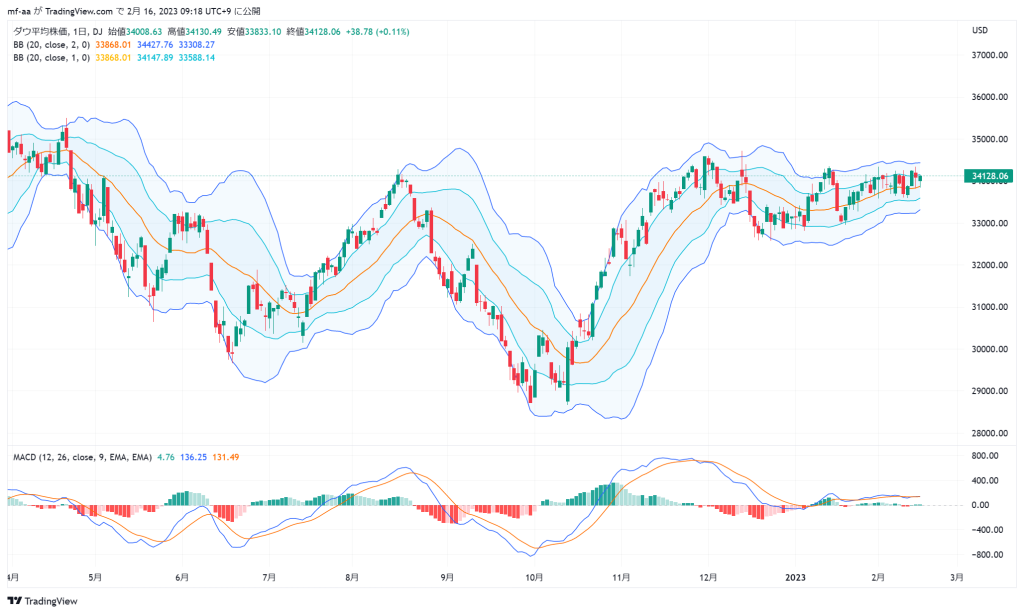Click the blue 34427.76 upper band value
This screenshot has height=614, width=1024.
pyautogui.click(x=155, y=44)
